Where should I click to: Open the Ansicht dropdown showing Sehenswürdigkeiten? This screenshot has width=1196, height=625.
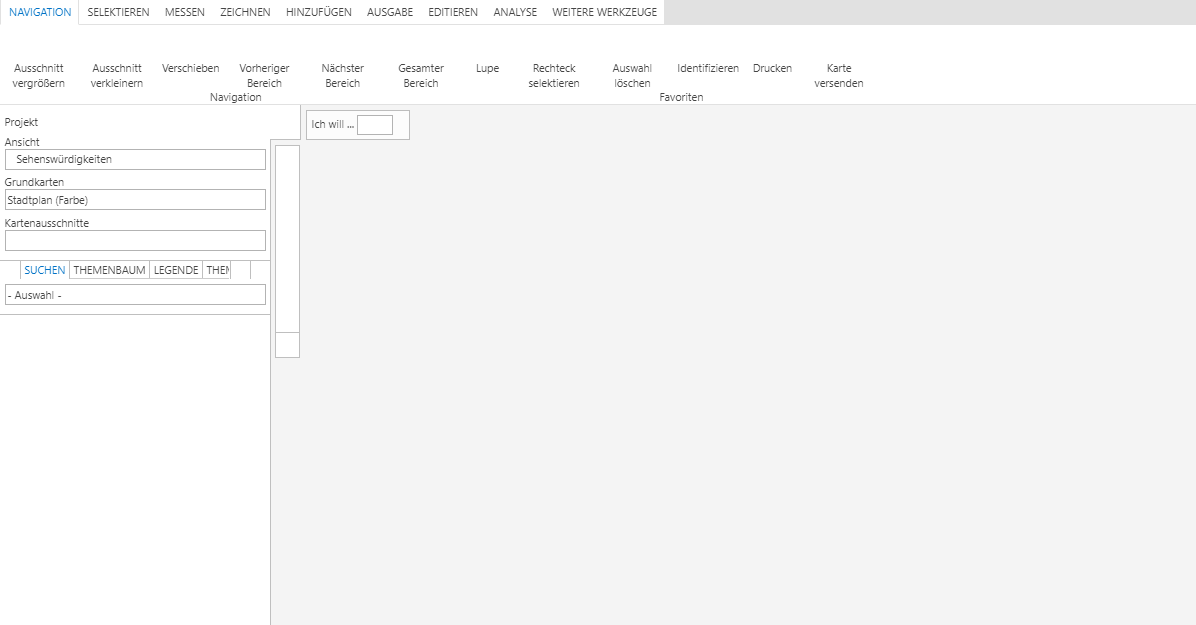click(135, 160)
